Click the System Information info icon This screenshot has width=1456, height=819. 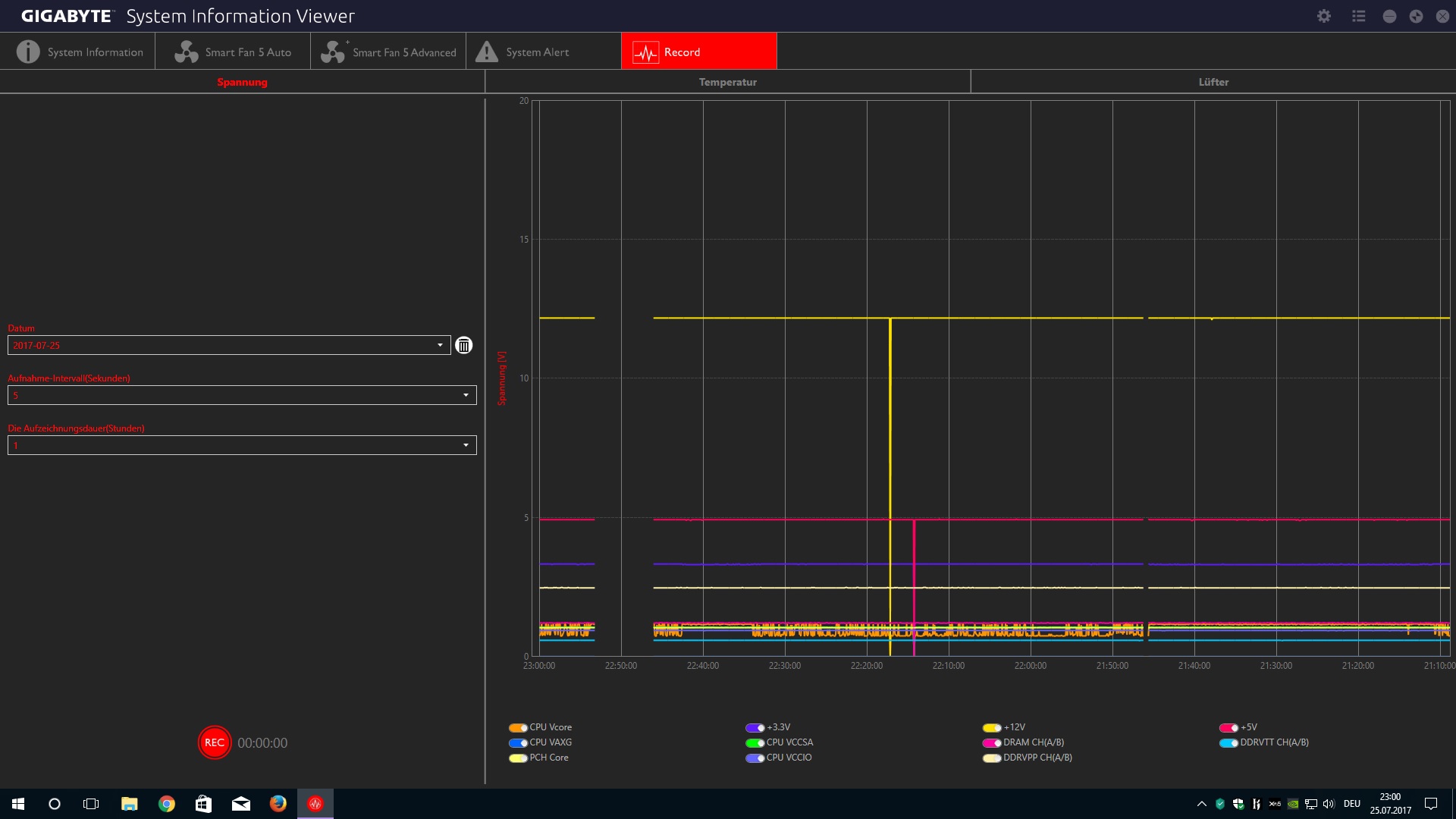click(28, 52)
